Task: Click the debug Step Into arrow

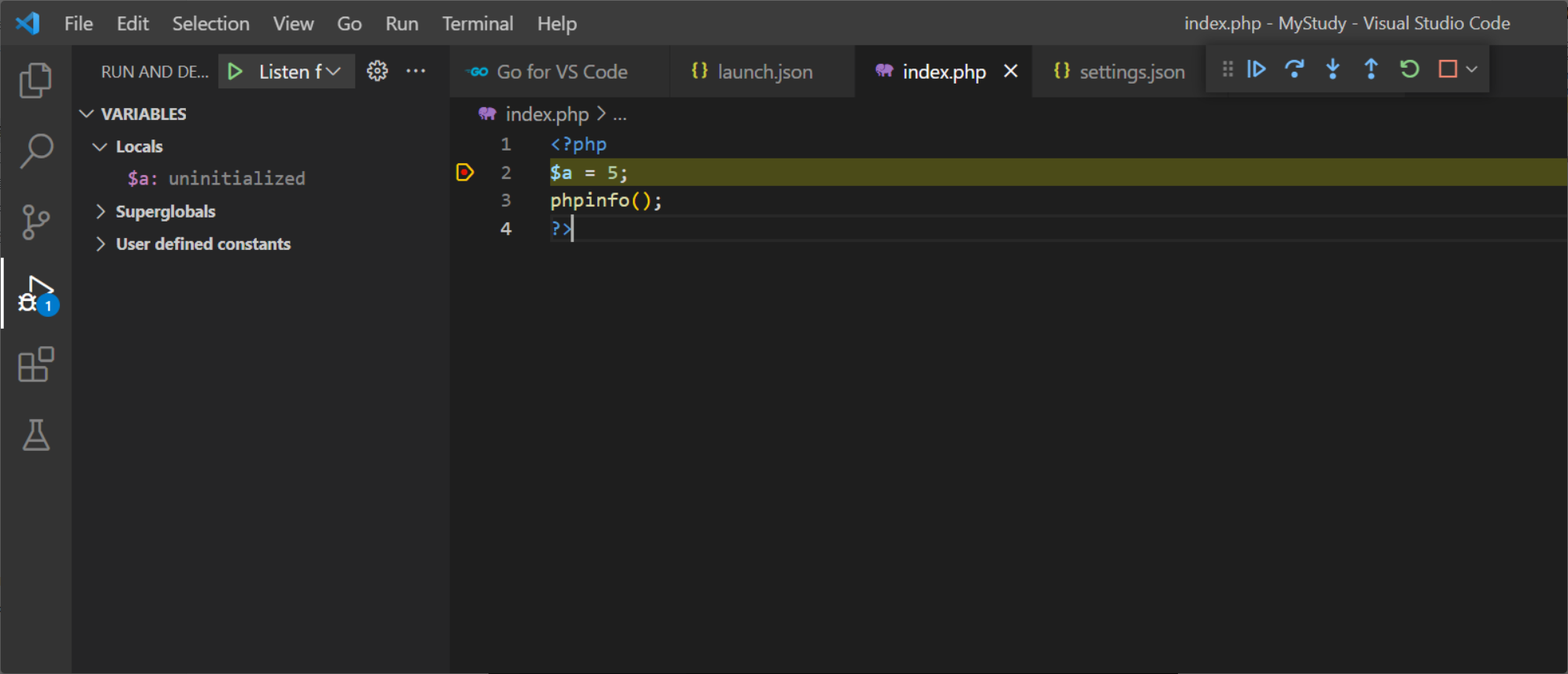Action: pos(1333,69)
